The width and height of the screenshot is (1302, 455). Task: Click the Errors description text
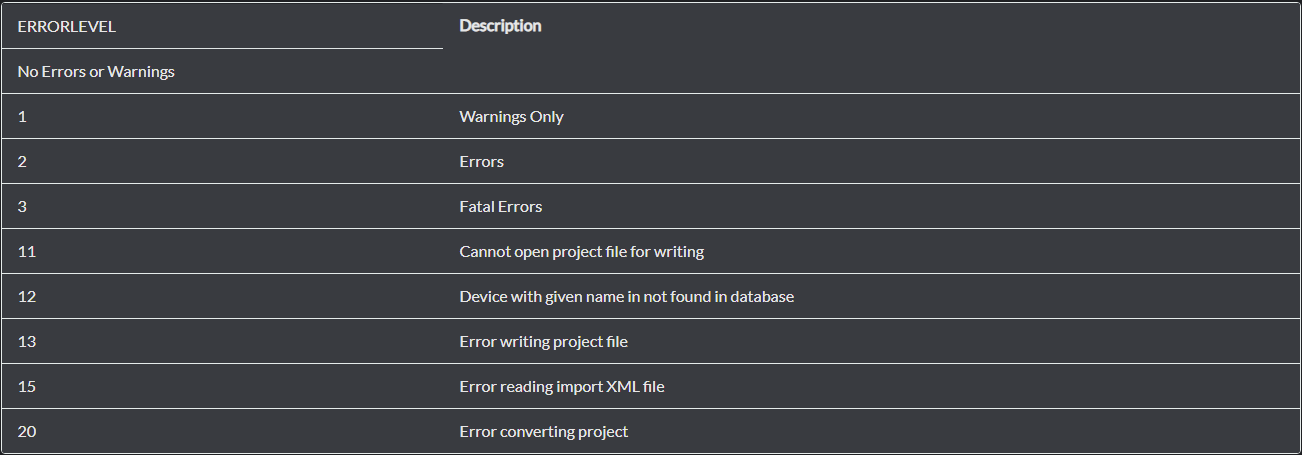click(x=481, y=162)
